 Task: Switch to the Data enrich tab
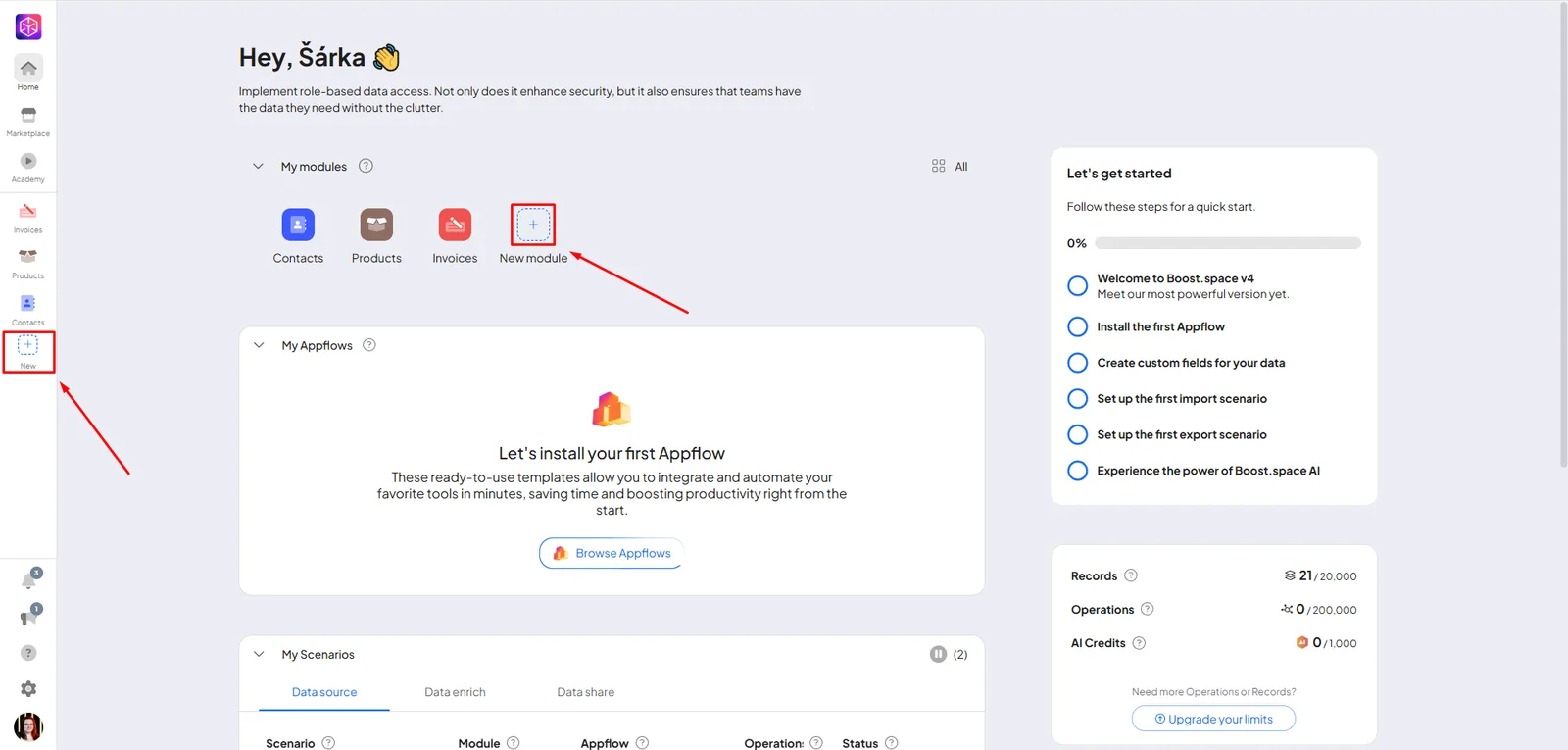coord(455,692)
